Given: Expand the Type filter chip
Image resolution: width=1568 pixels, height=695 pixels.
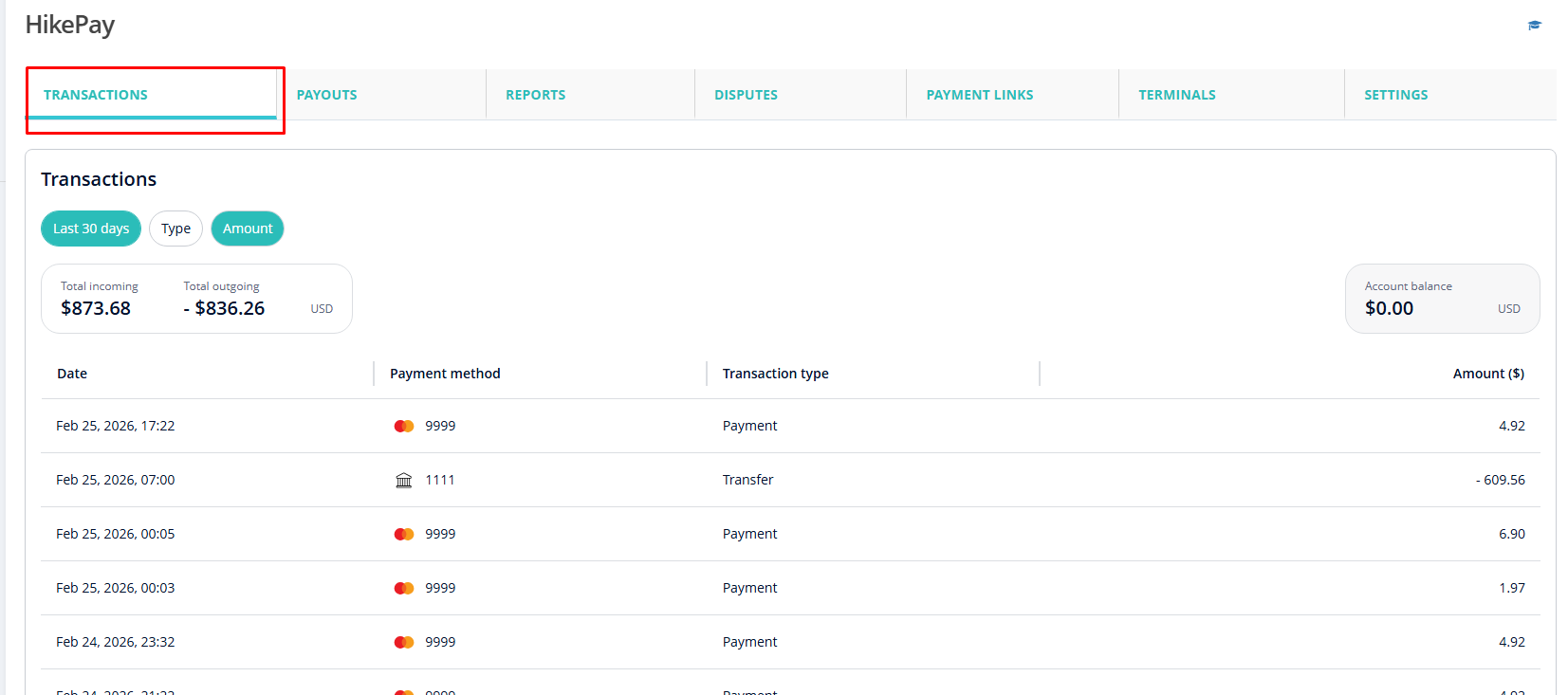Looking at the screenshot, I should pos(175,229).
